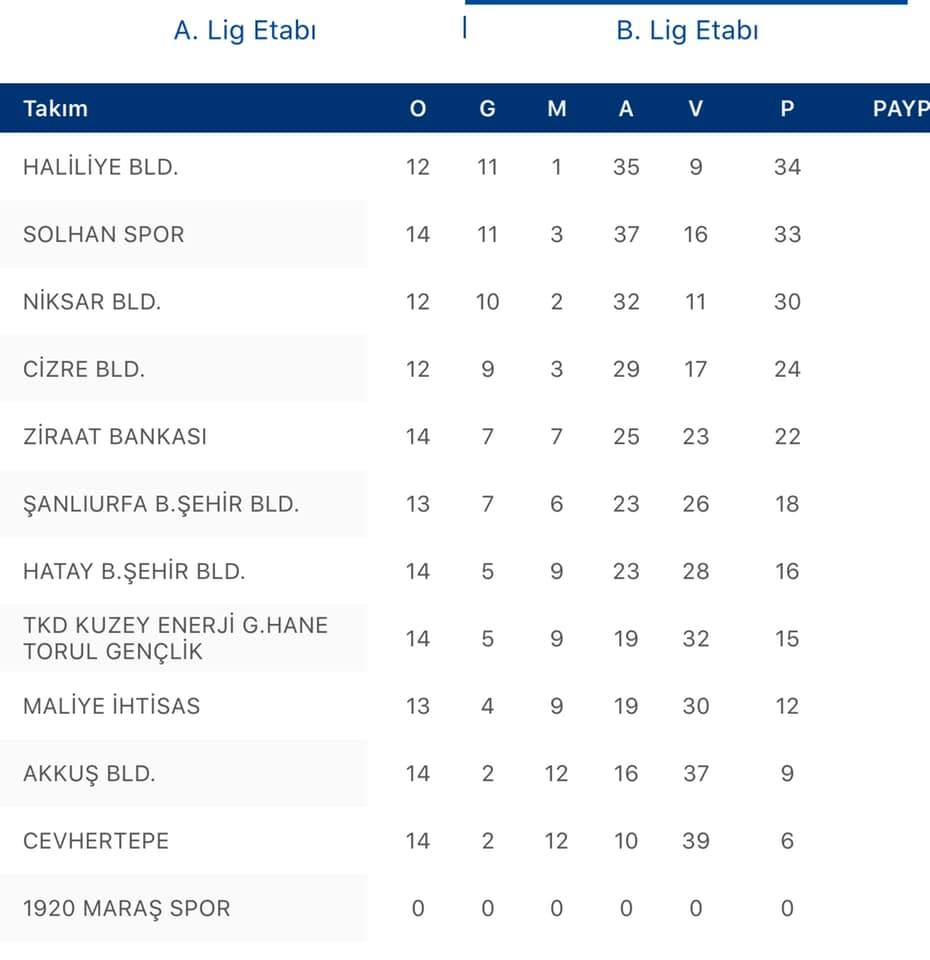Image resolution: width=930 pixels, height=960 pixels.
Task: Click MALİYE İHTİSAS team name
Action: click(111, 706)
